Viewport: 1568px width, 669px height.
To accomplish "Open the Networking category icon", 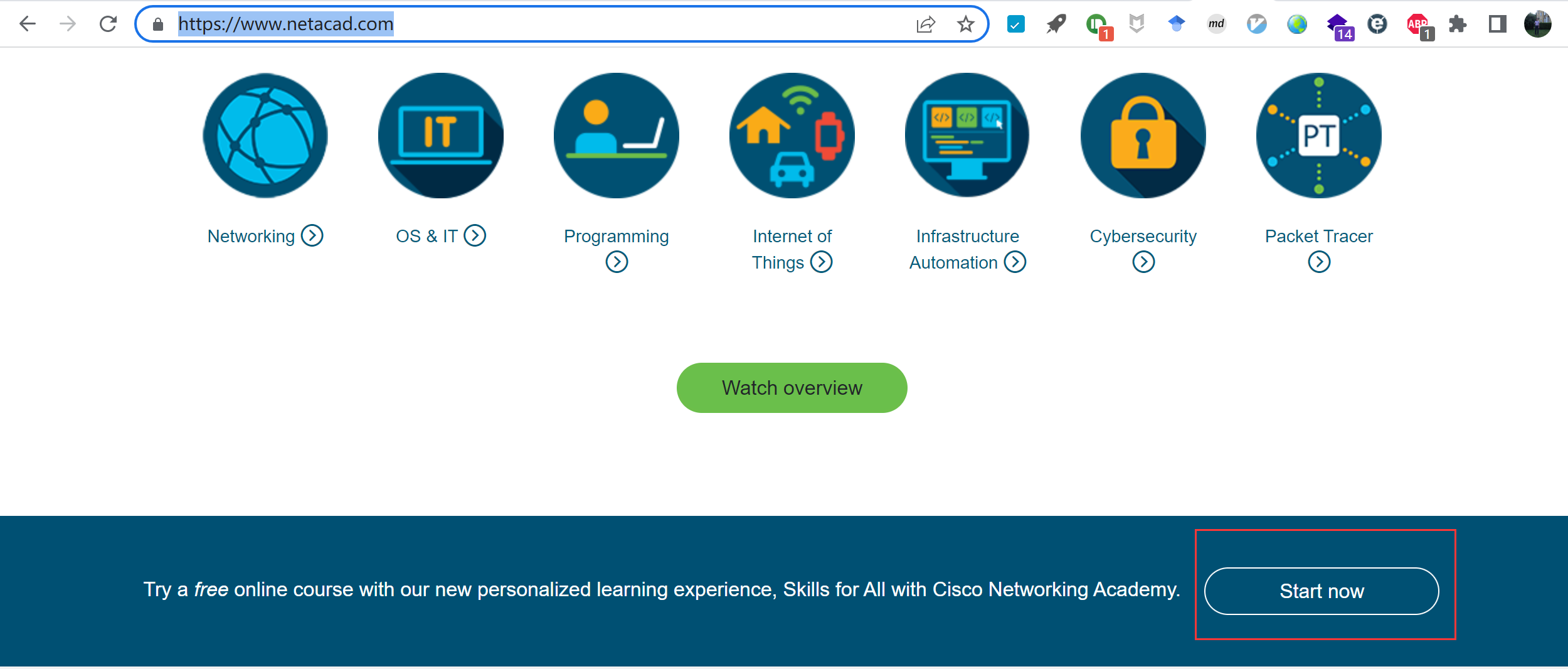I will (x=265, y=136).
